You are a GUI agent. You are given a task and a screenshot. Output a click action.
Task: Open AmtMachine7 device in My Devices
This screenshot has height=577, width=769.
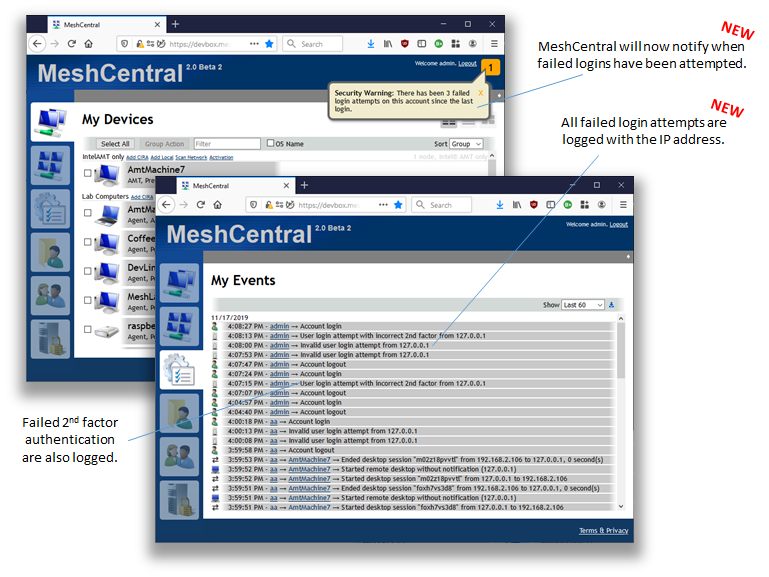click(x=156, y=170)
